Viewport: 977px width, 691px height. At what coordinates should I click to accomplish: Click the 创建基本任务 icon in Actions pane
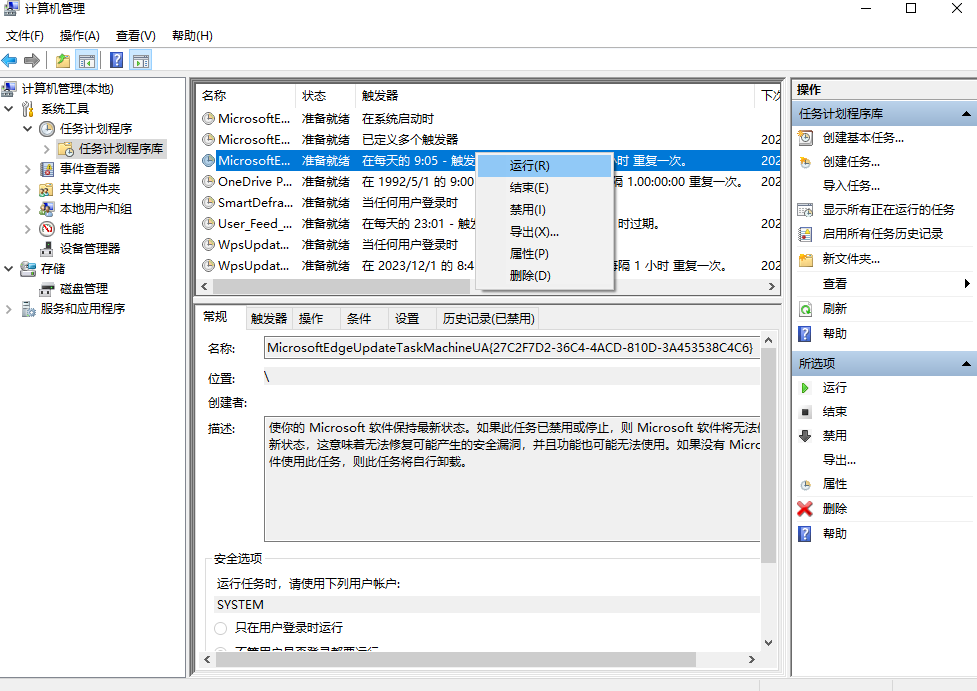point(805,138)
